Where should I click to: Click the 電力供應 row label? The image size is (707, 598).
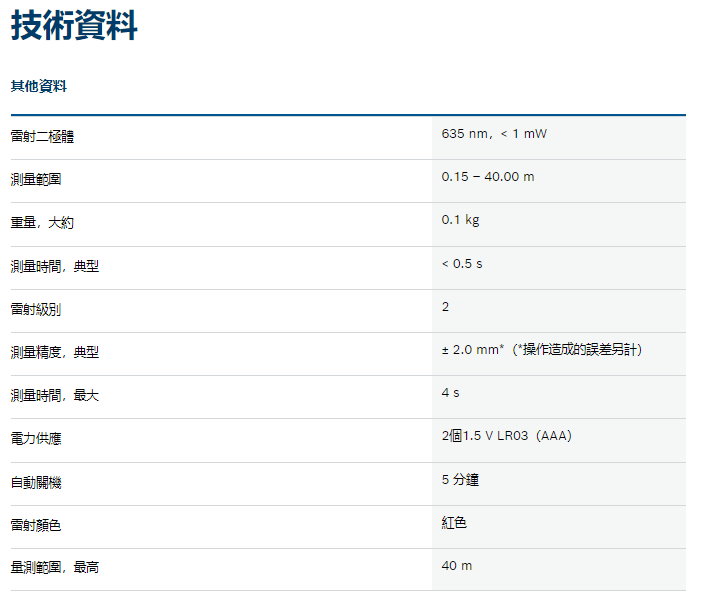pos(35,439)
